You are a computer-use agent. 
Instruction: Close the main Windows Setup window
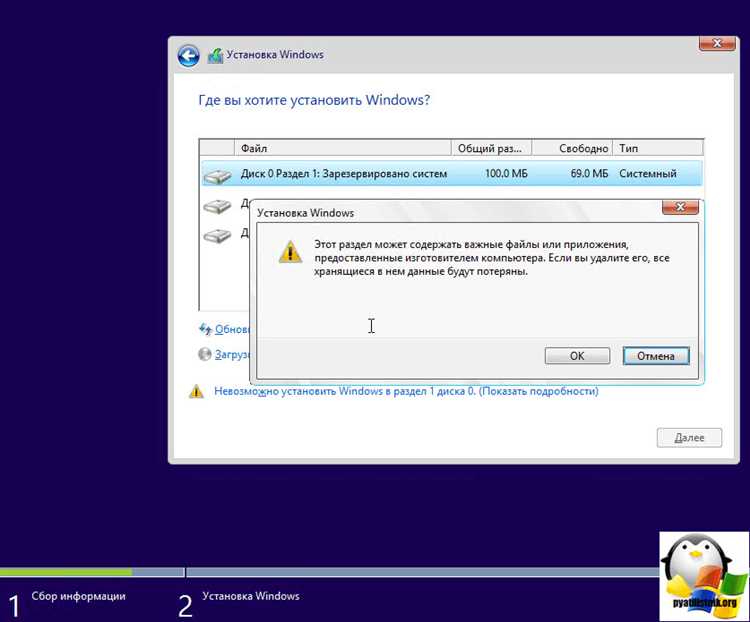(717, 44)
